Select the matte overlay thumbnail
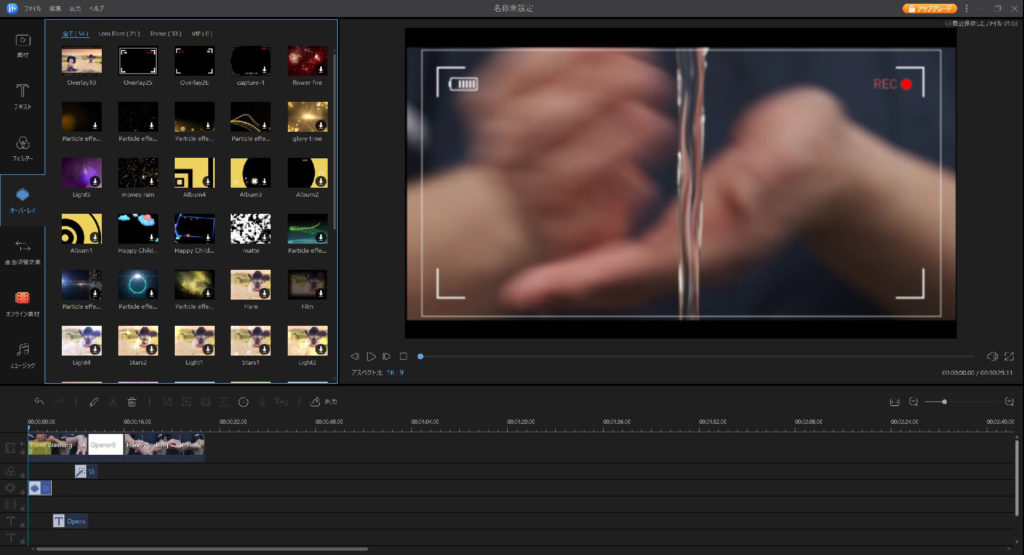 [251, 229]
